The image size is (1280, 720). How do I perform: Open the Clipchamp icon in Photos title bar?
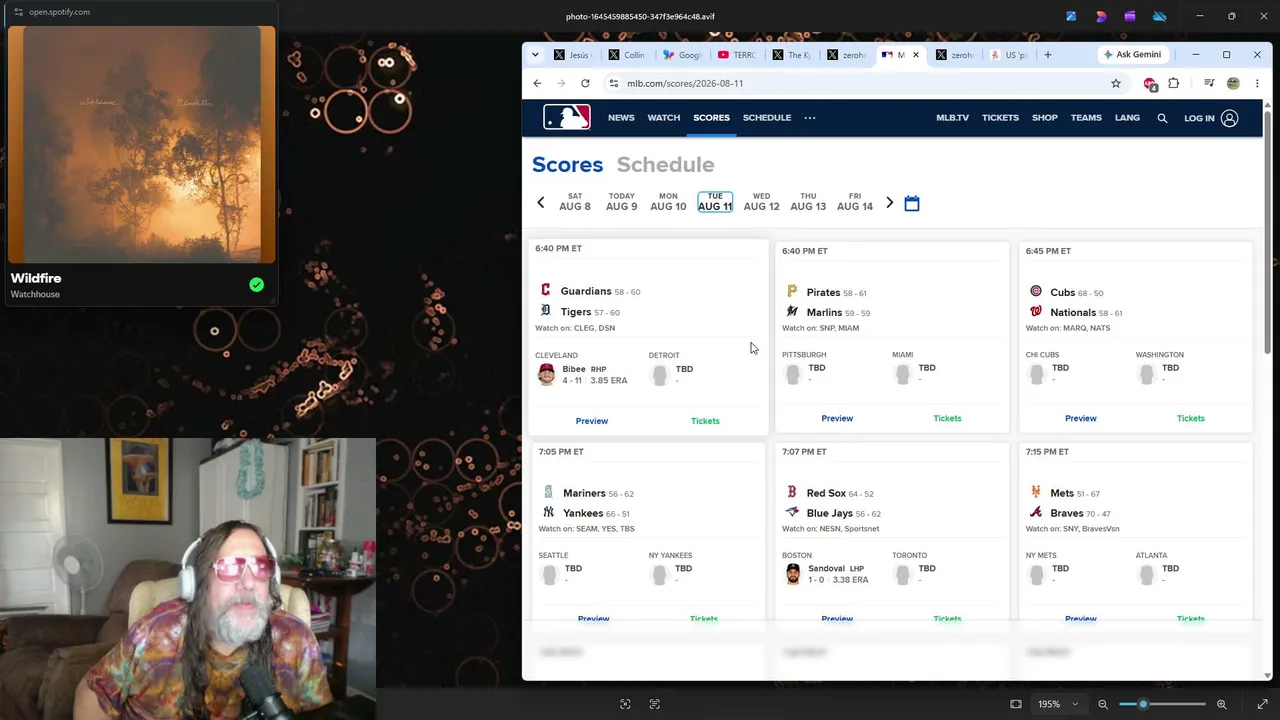coord(1130,16)
